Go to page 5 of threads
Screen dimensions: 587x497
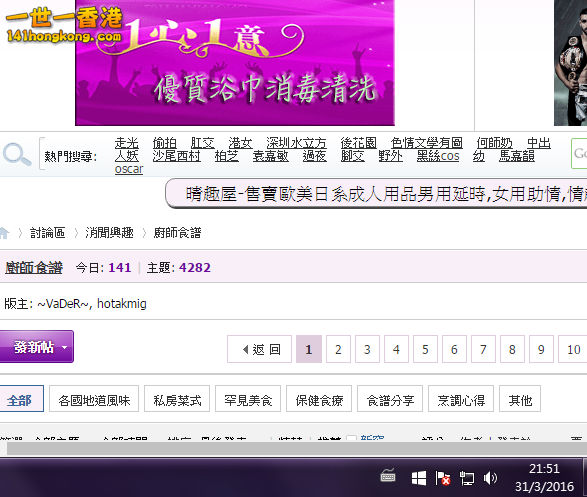point(425,350)
